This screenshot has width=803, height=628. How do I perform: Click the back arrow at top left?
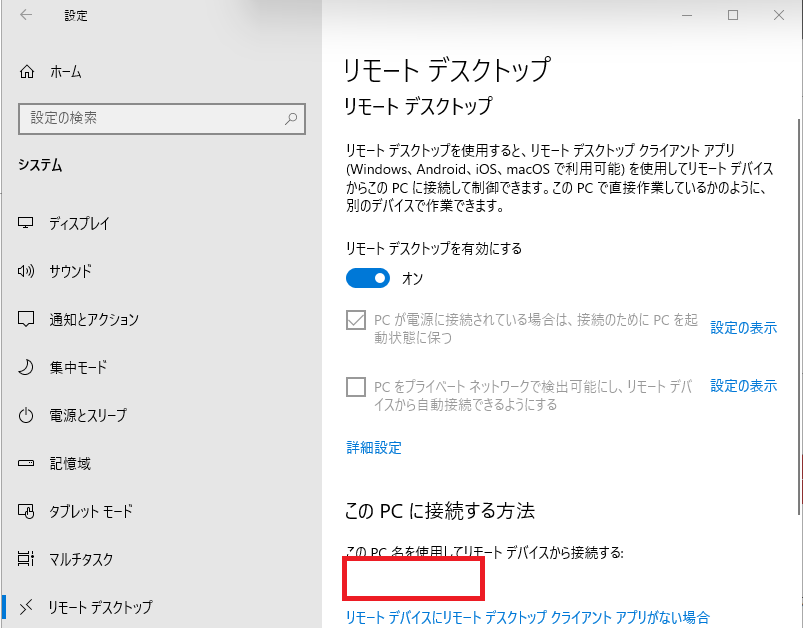[23, 15]
